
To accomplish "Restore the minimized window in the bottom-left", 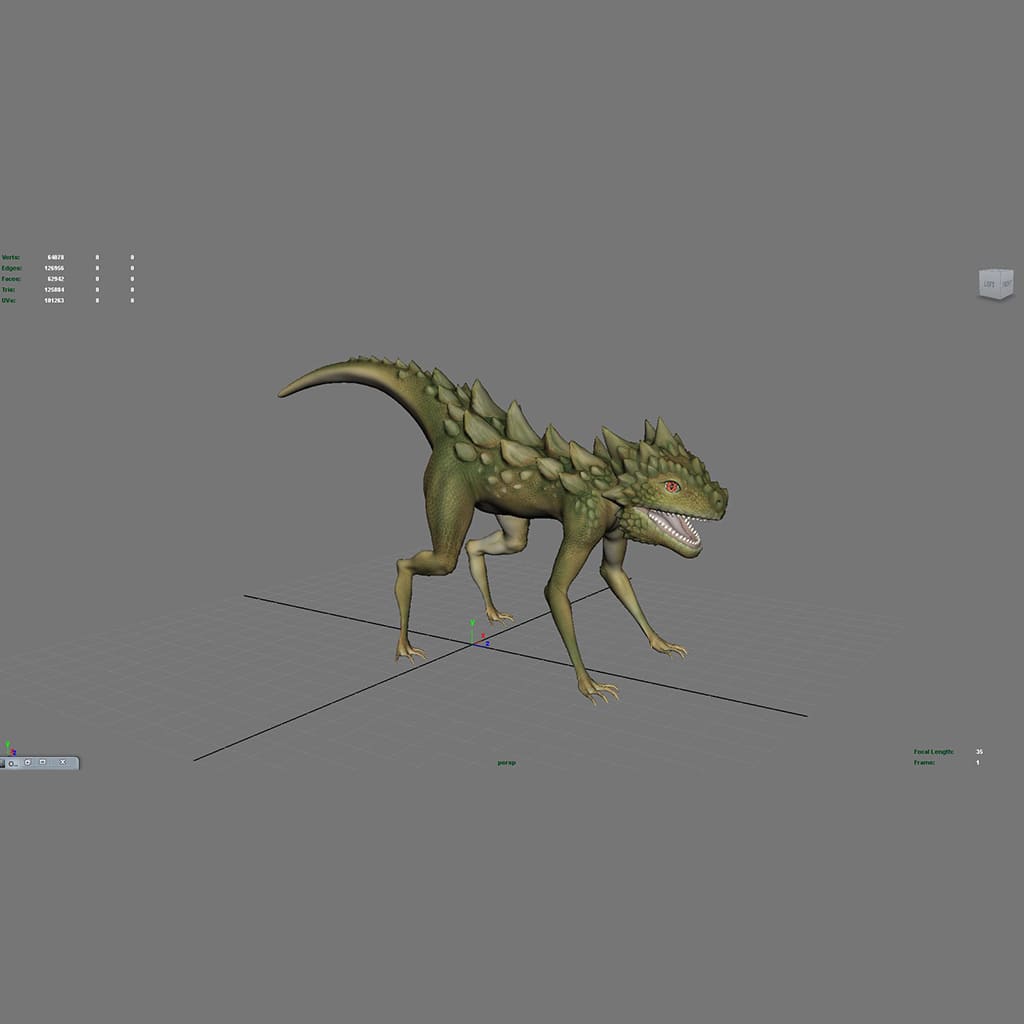I will [28, 763].
